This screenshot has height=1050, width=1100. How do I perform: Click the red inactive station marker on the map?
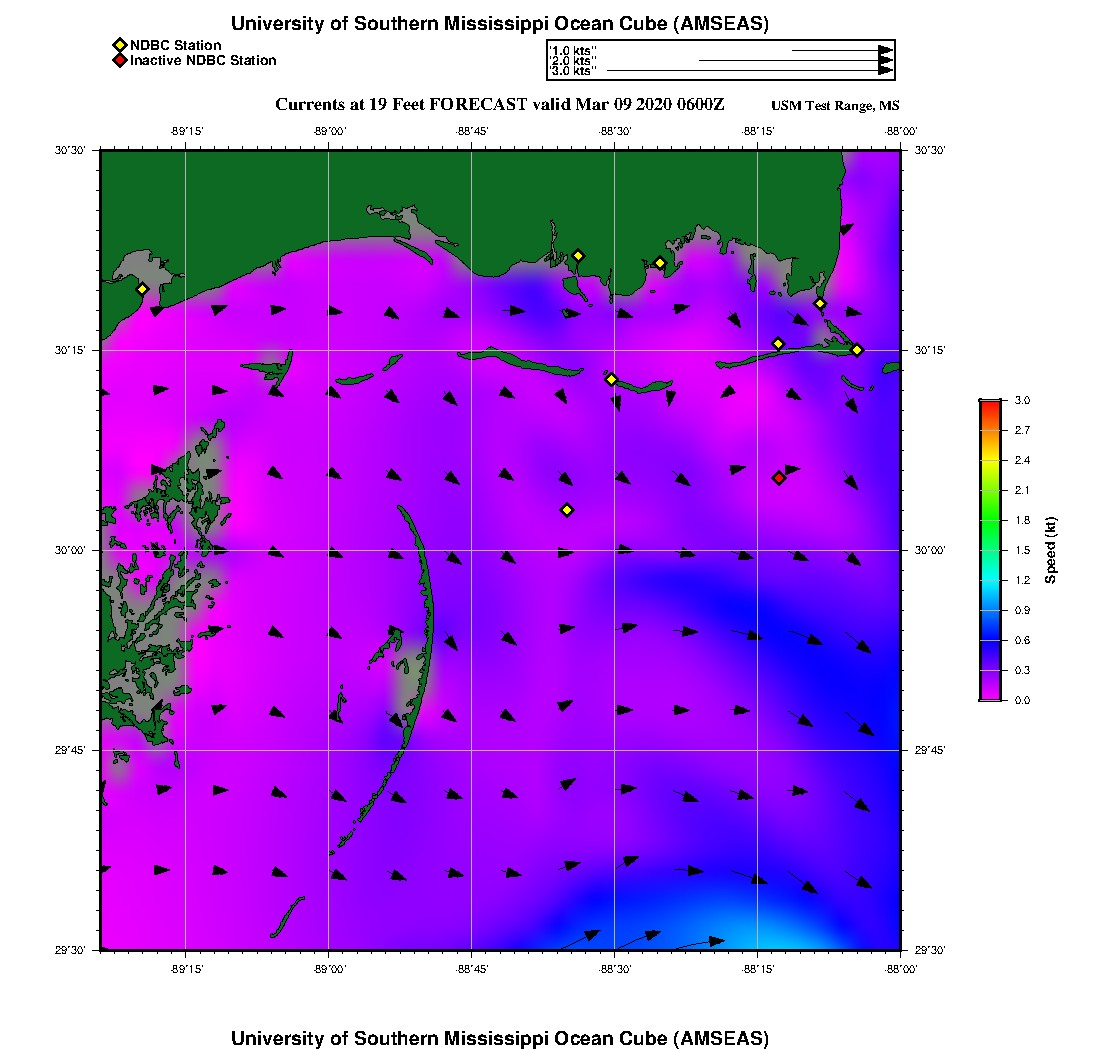[x=779, y=478]
